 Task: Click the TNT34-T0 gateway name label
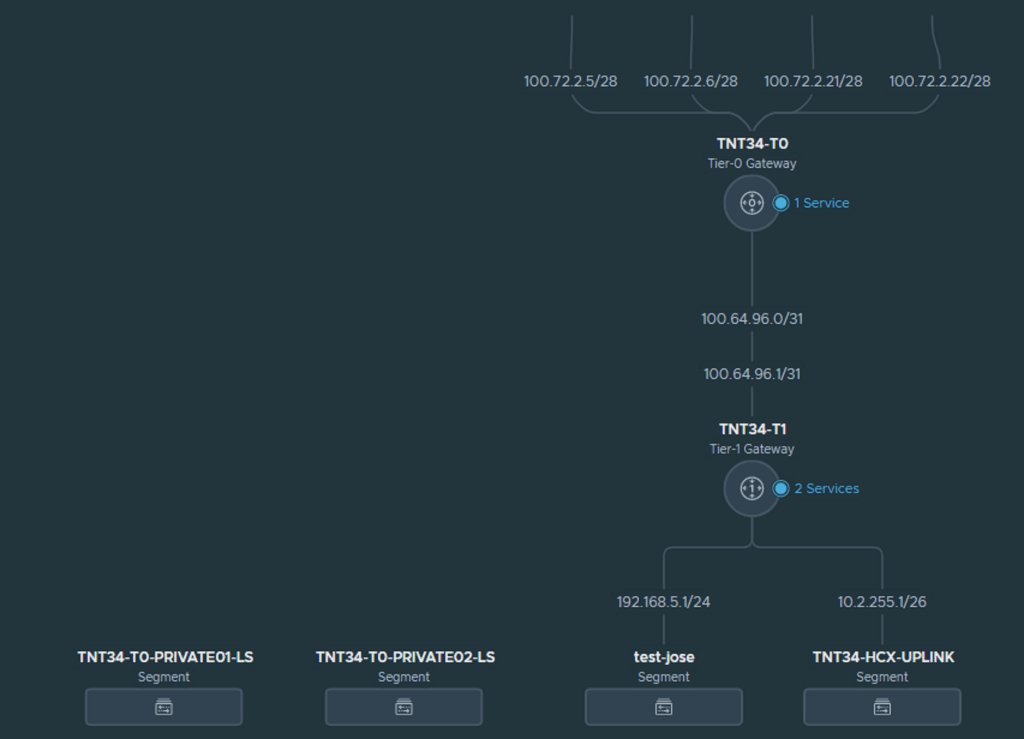(x=752, y=144)
